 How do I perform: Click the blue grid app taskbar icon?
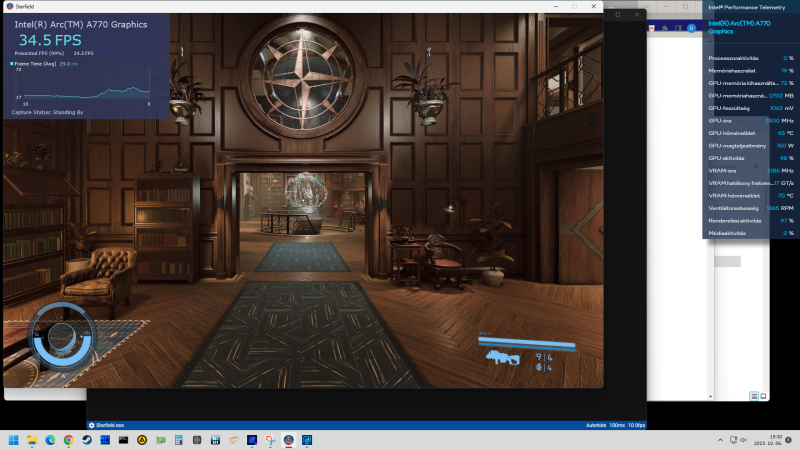point(105,440)
